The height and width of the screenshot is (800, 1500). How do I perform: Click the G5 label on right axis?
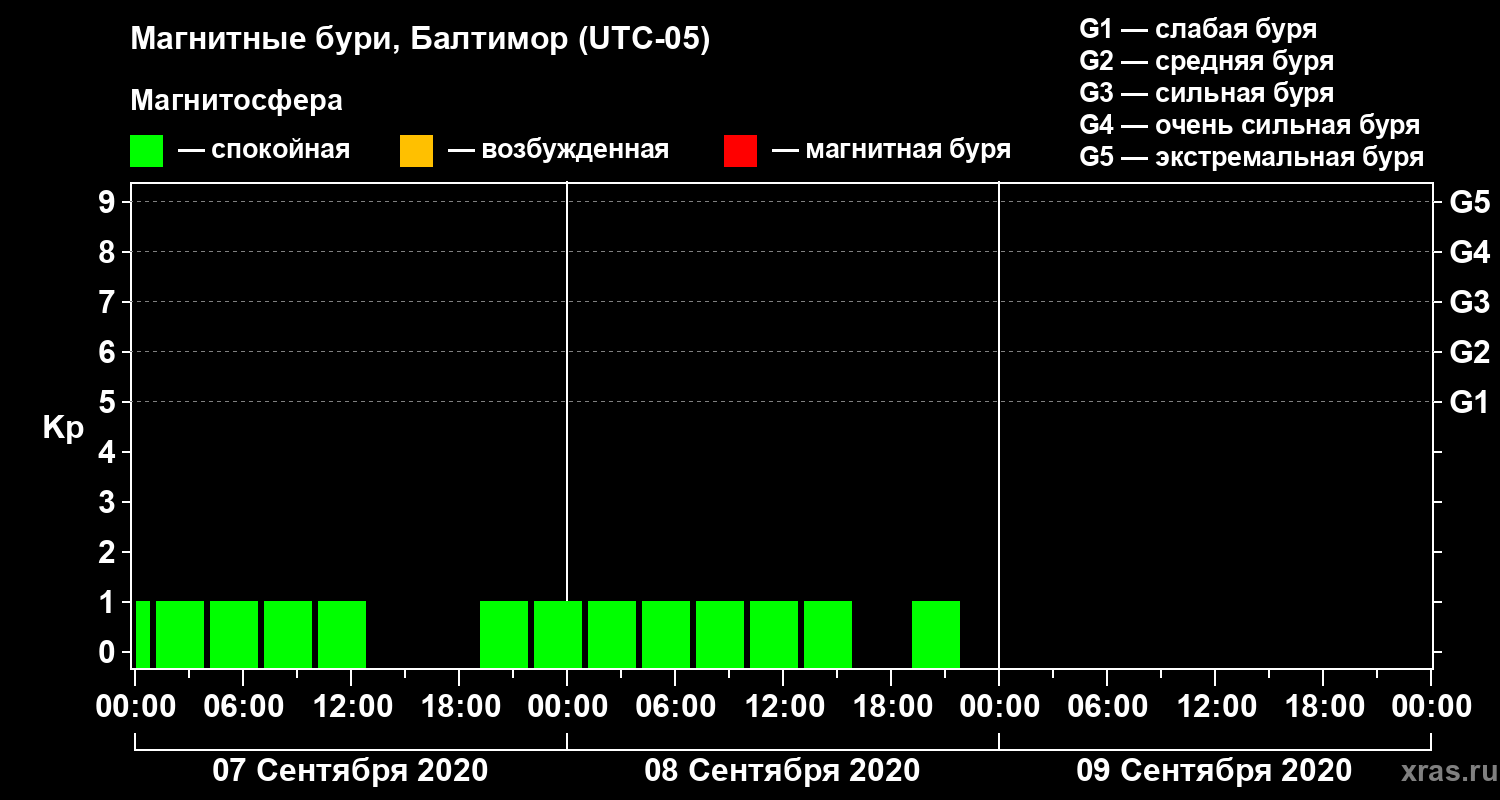[x=1470, y=202]
